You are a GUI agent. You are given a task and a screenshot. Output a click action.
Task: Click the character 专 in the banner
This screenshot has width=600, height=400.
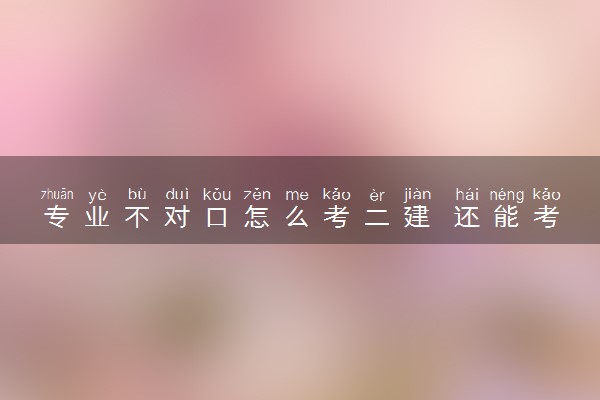point(57,217)
